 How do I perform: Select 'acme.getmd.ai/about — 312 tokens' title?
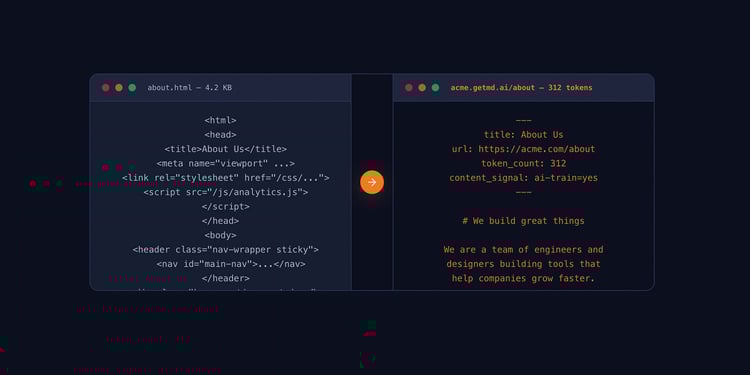(521, 88)
